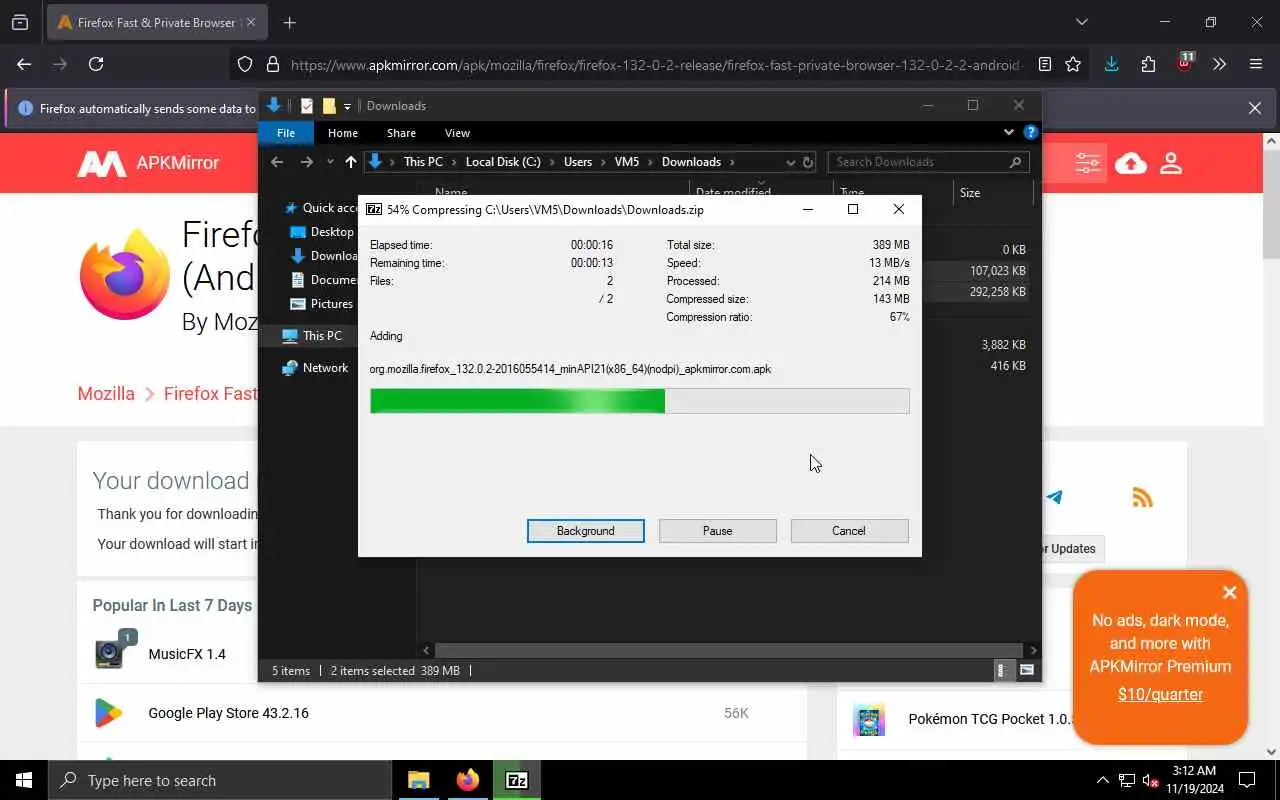1280x800 pixels.
Task: Open Explorer help question mark icon
Action: [x=1031, y=132]
